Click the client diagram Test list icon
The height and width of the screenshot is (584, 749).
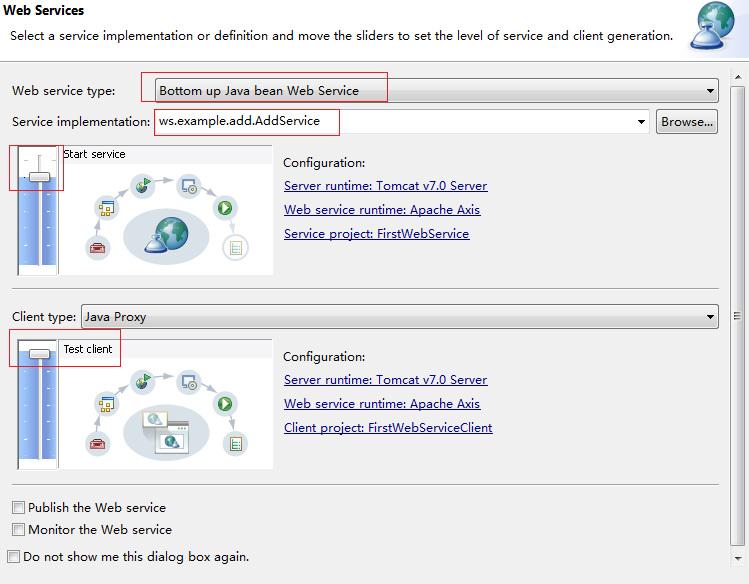click(235, 444)
